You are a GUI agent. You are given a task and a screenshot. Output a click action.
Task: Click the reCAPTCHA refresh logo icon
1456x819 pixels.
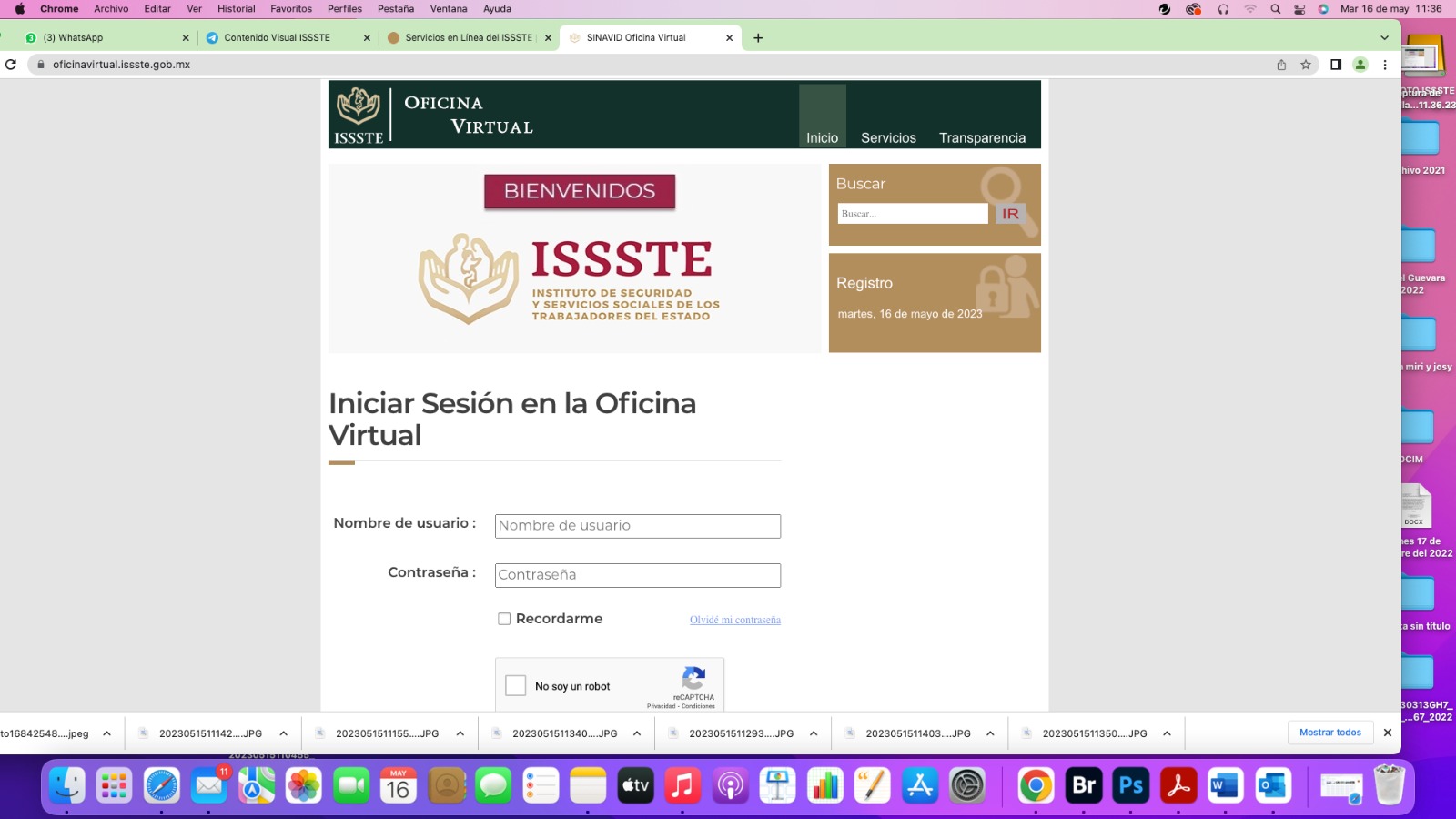(x=693, y=679)
